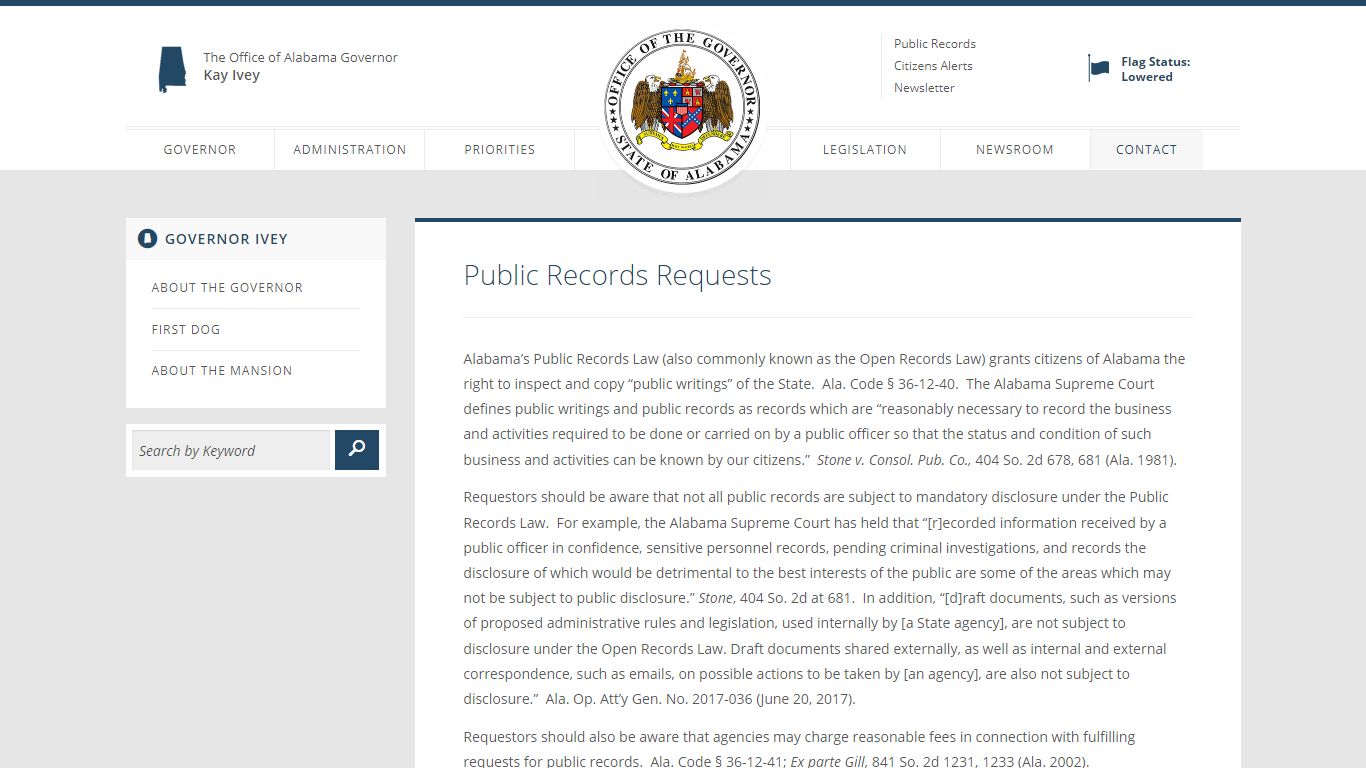The width and height of the screenshot is (1366, 768).
Task: Open the Newsroom menu
Action: (x=1015, y=150)
